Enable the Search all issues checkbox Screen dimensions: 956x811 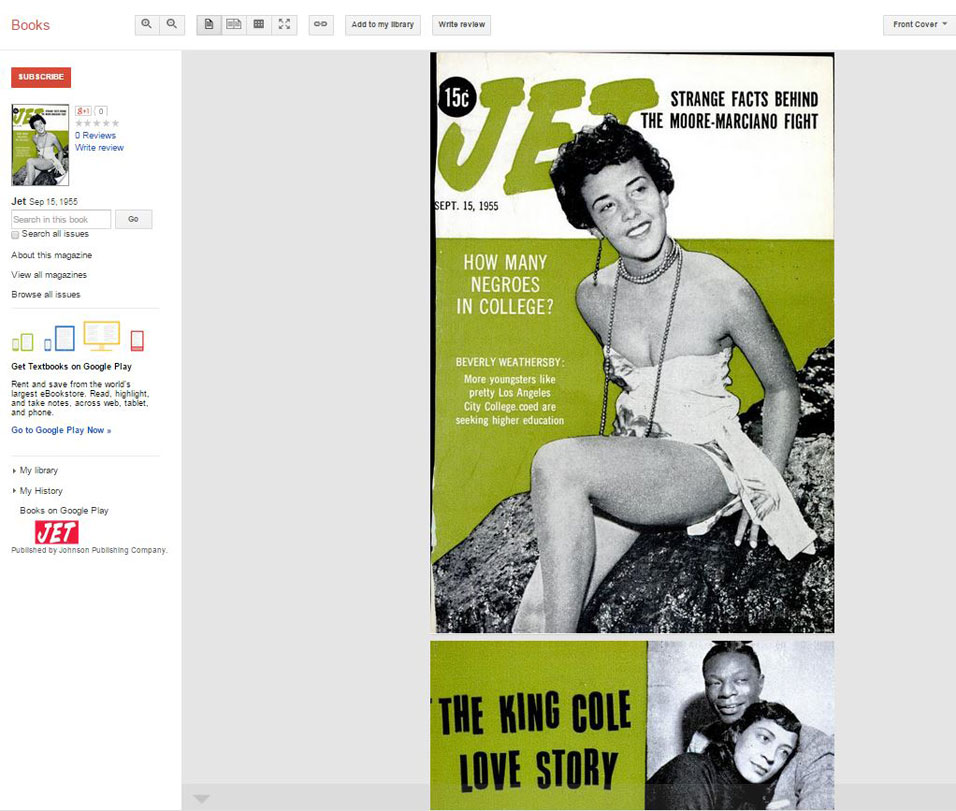[15, 234]
